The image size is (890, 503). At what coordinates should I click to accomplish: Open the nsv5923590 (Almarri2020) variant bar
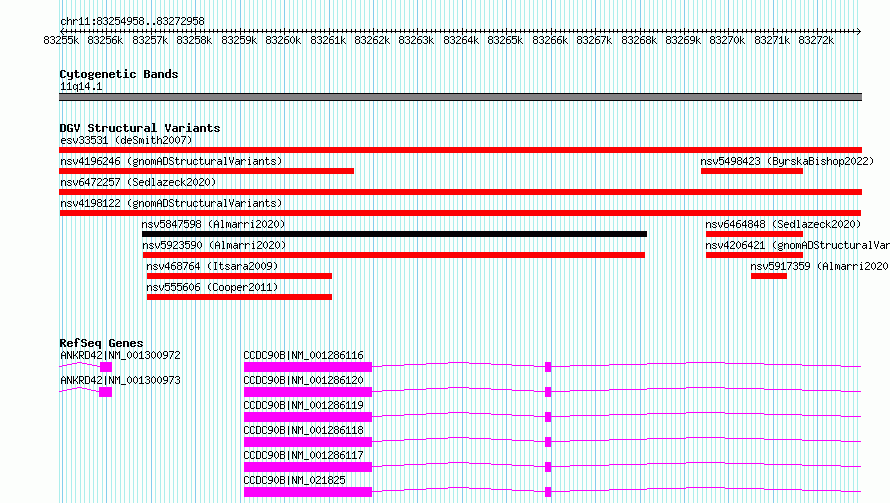(x=394, y=255)
